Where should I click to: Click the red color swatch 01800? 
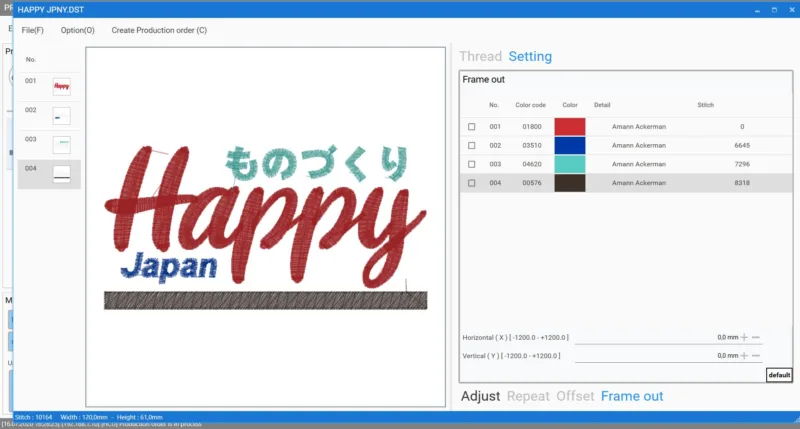pos(570,127)
